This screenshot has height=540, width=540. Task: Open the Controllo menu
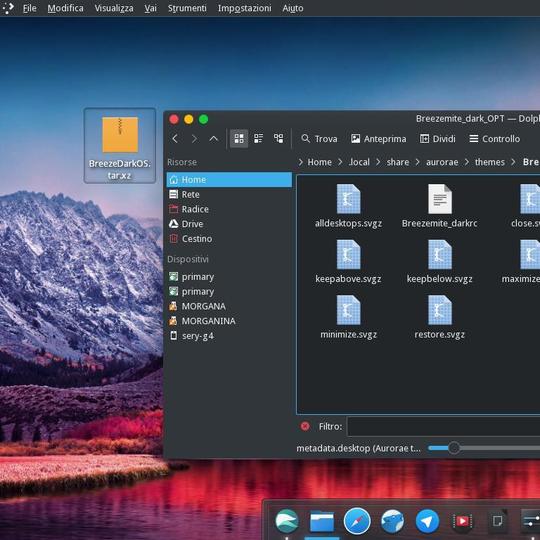point(495,139)
